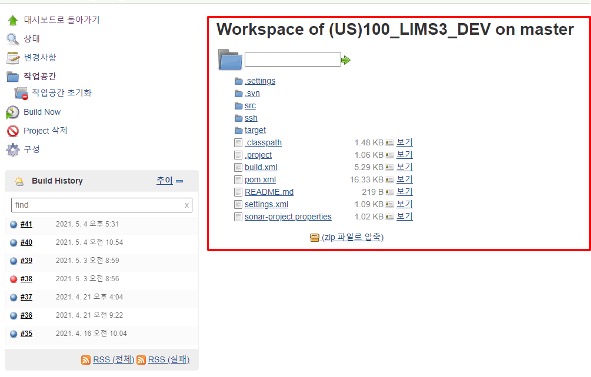Click the weather icon beside Build History
The width and height of the screenshot is (591, 377).
(19, 181)
